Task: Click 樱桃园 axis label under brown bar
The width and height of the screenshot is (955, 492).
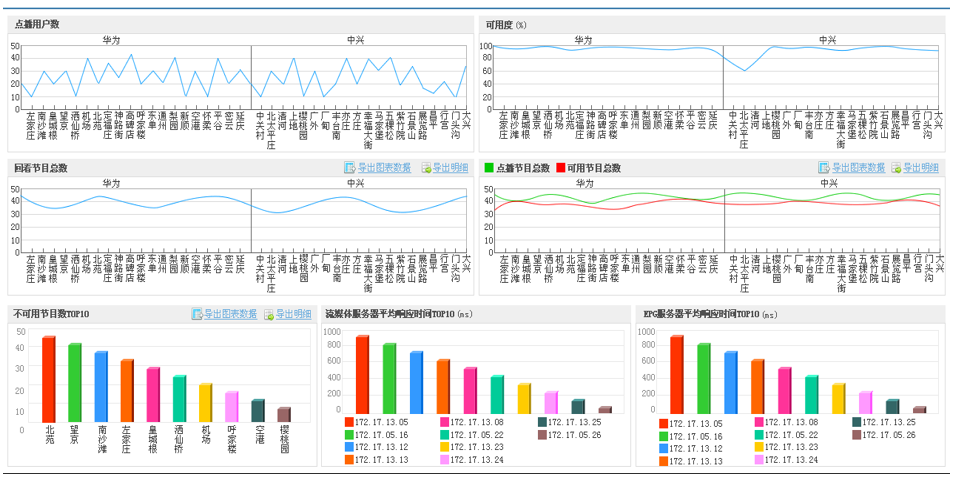Action: [284, 439]
